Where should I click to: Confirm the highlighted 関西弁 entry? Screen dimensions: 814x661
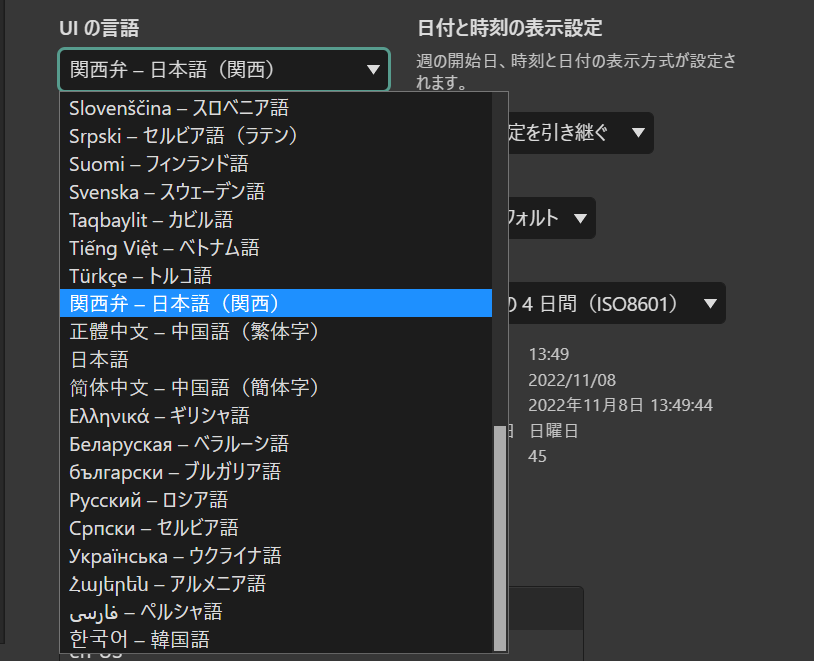[160, 303]
